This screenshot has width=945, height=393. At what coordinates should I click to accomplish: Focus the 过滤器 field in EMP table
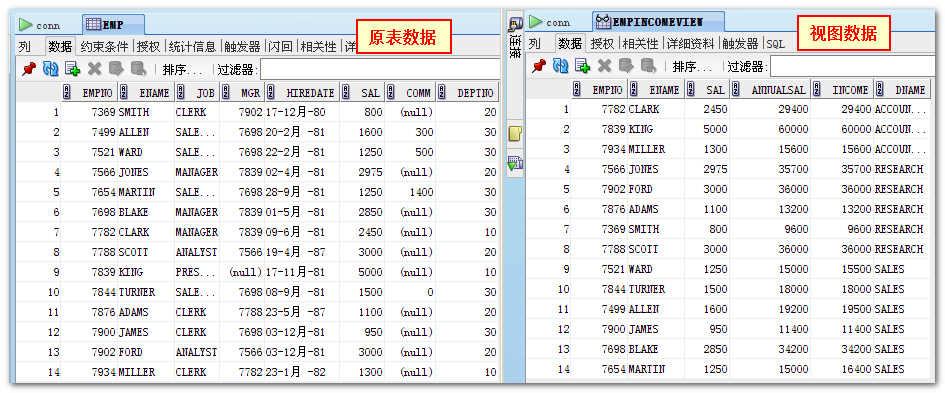coord(380,69)
